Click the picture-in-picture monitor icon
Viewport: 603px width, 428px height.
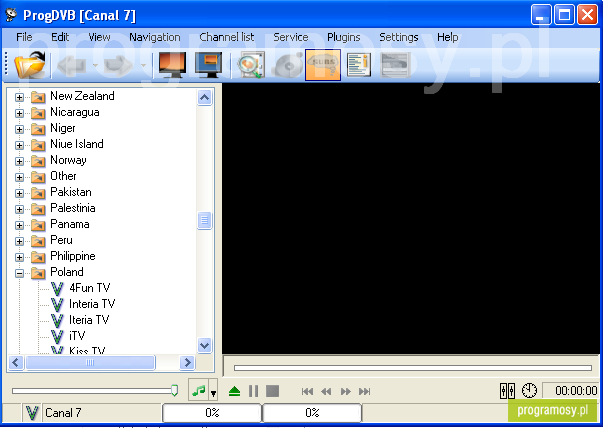pos(208,65)
